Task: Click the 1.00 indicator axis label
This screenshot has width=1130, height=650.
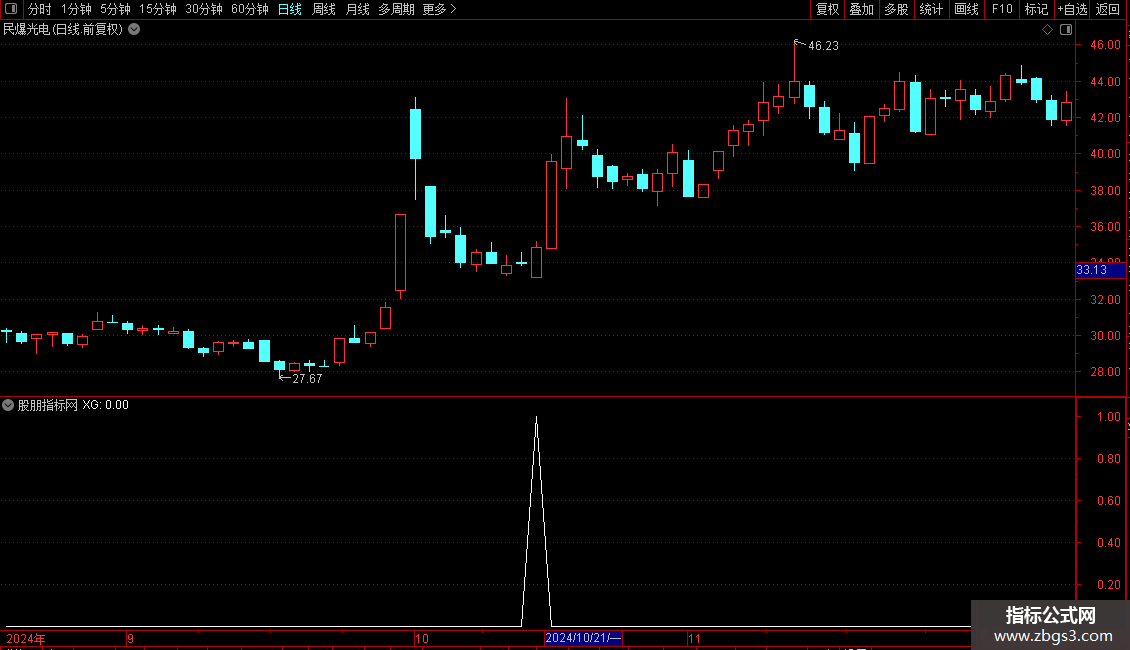Action: point(1108,417)
